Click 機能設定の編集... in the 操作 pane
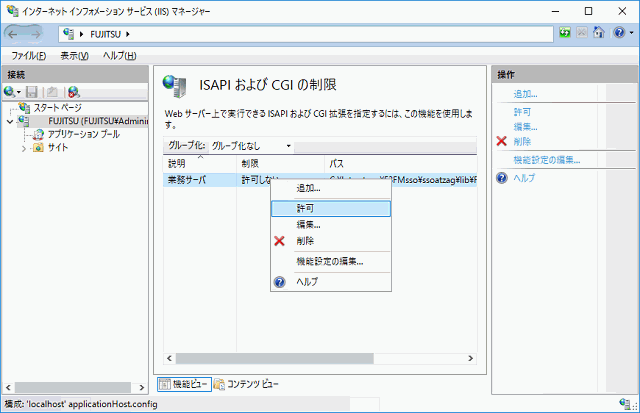The height and width of the screenshot is (413, 640). (547, 160)
